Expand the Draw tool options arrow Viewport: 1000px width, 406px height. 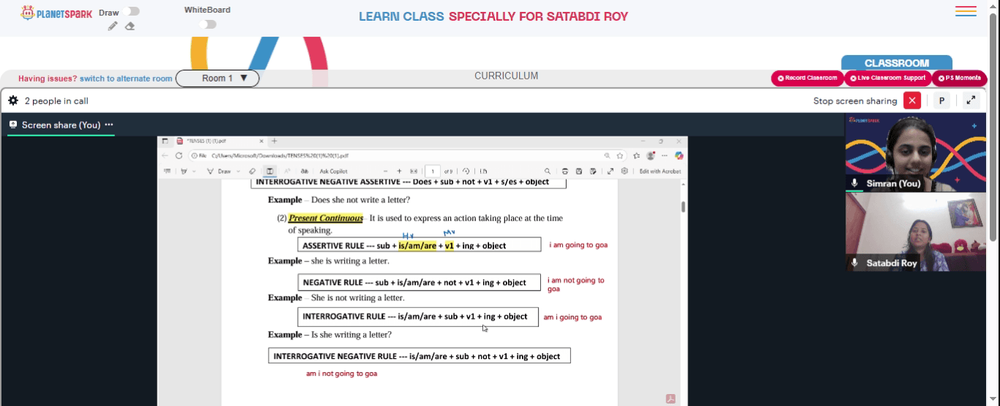(239, 171)
